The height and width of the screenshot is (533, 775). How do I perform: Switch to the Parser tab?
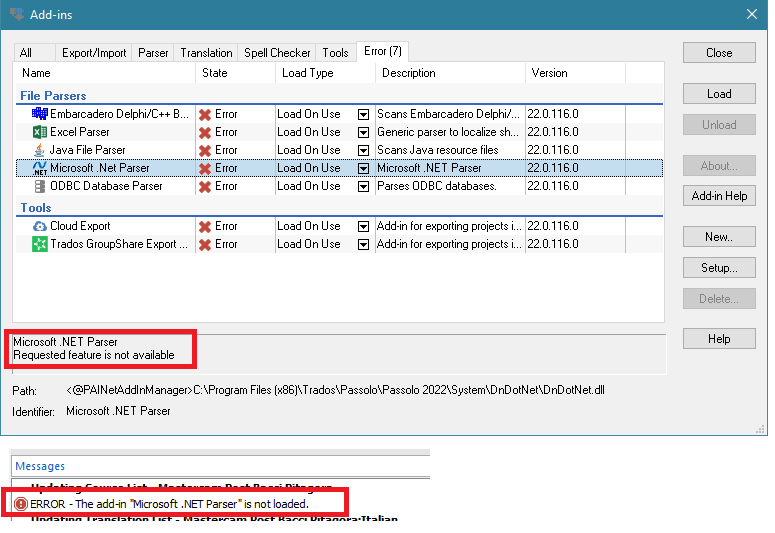(x=153, y=53)
